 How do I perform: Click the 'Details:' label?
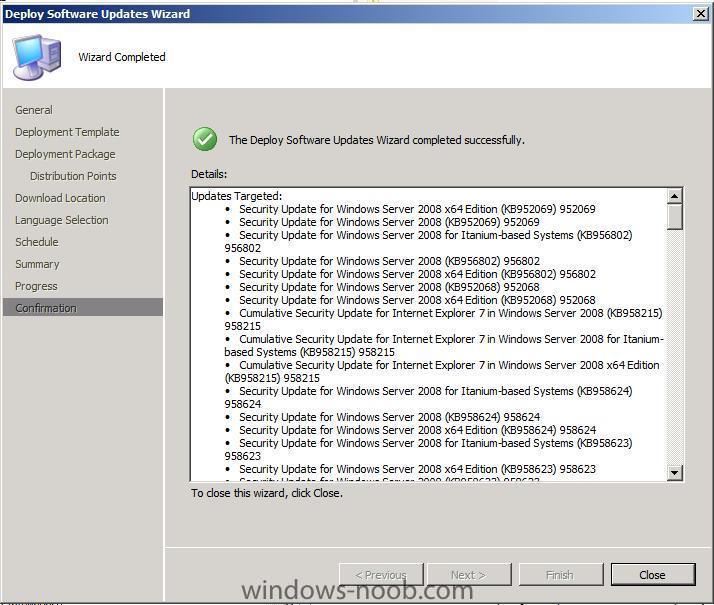(209, 174)
